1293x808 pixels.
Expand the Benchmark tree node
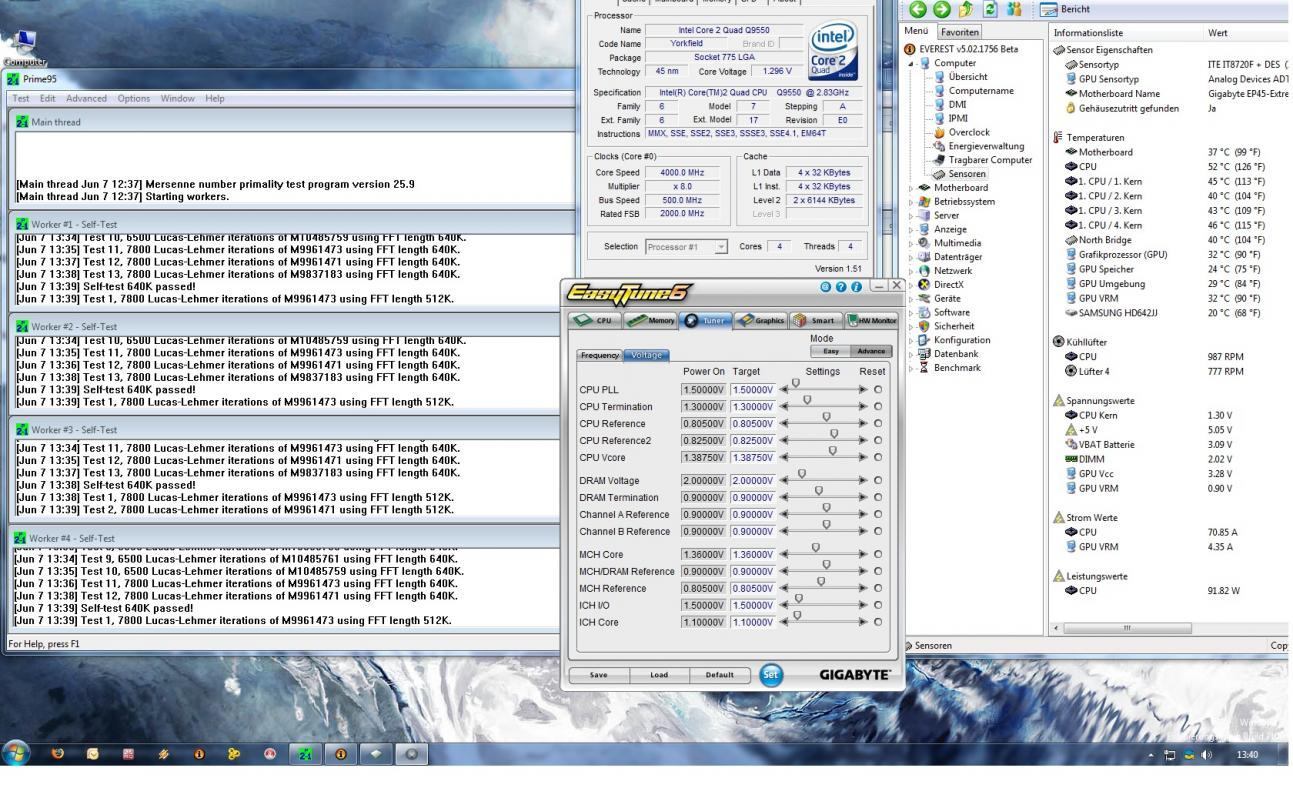910,368
